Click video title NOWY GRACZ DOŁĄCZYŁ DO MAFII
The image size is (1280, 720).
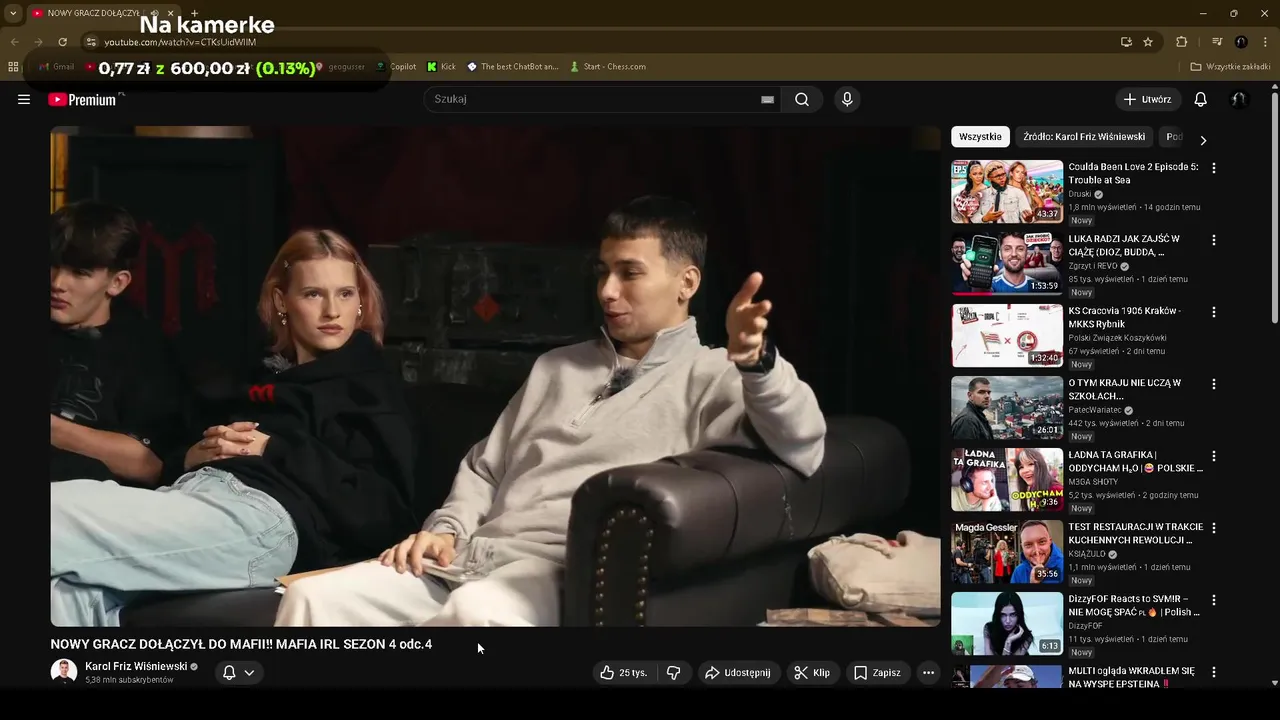tap(241, 644)
